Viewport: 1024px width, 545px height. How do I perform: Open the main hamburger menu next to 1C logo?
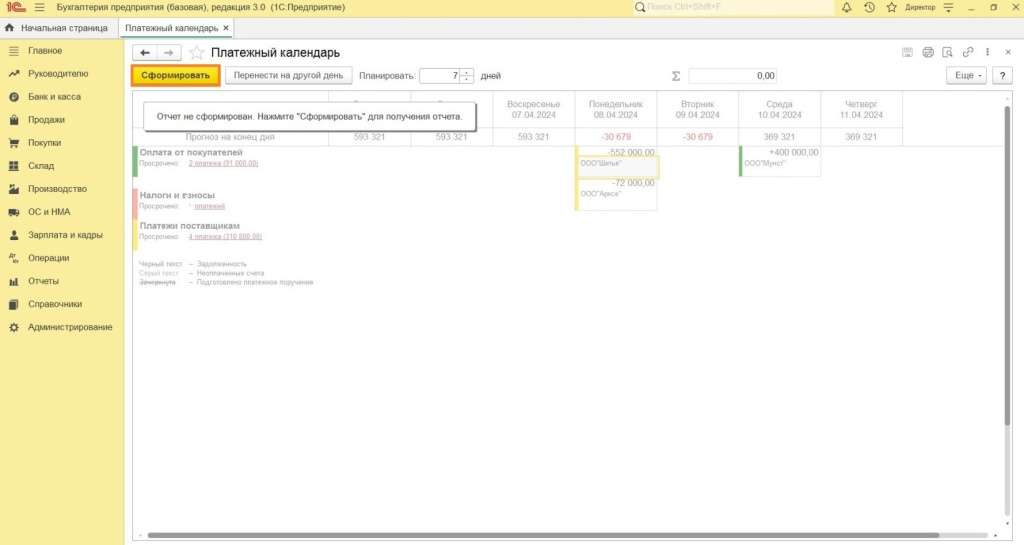(x=40, y=8)
